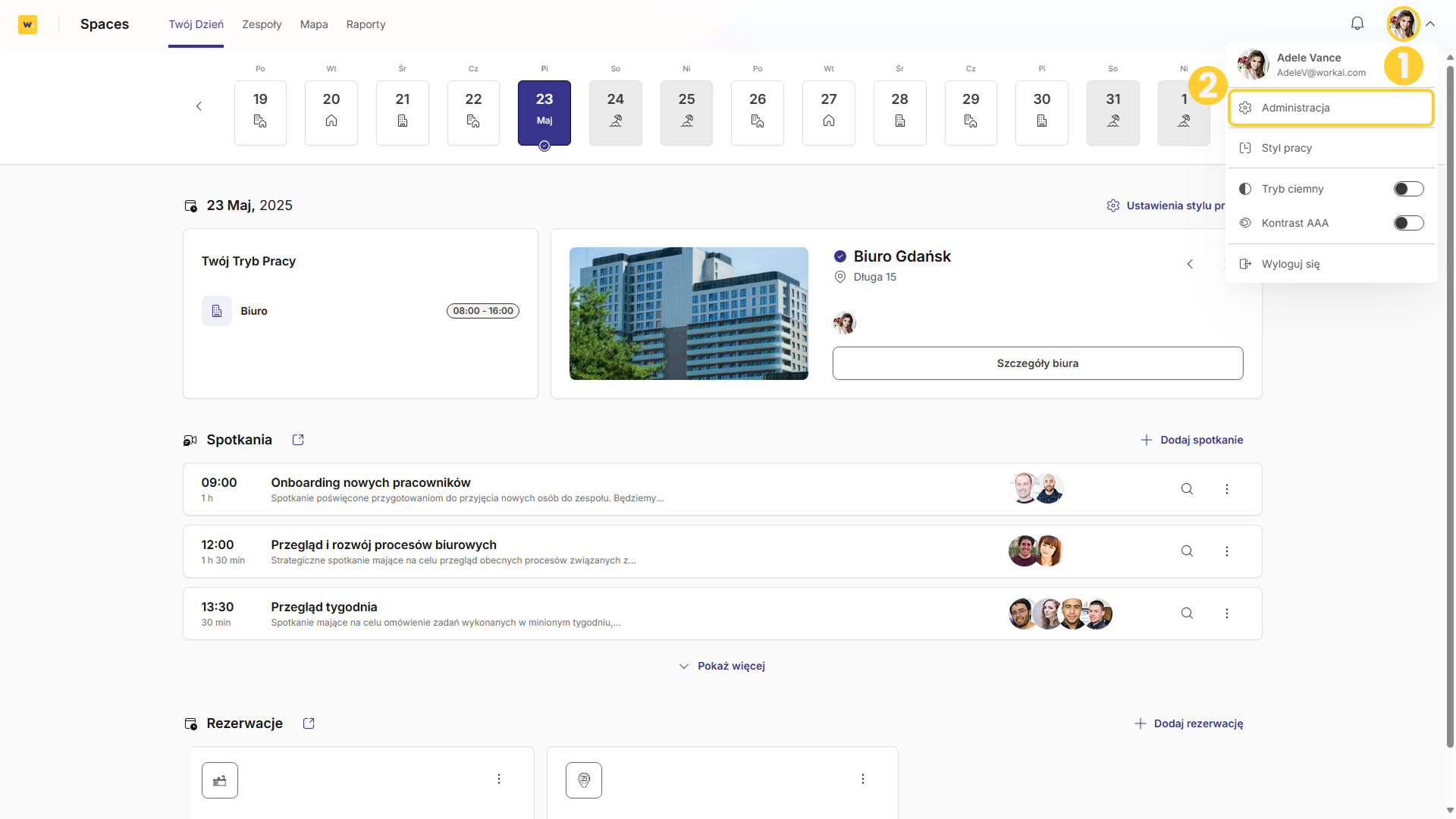Collapse the profile menu chevron

[1430, 24]
